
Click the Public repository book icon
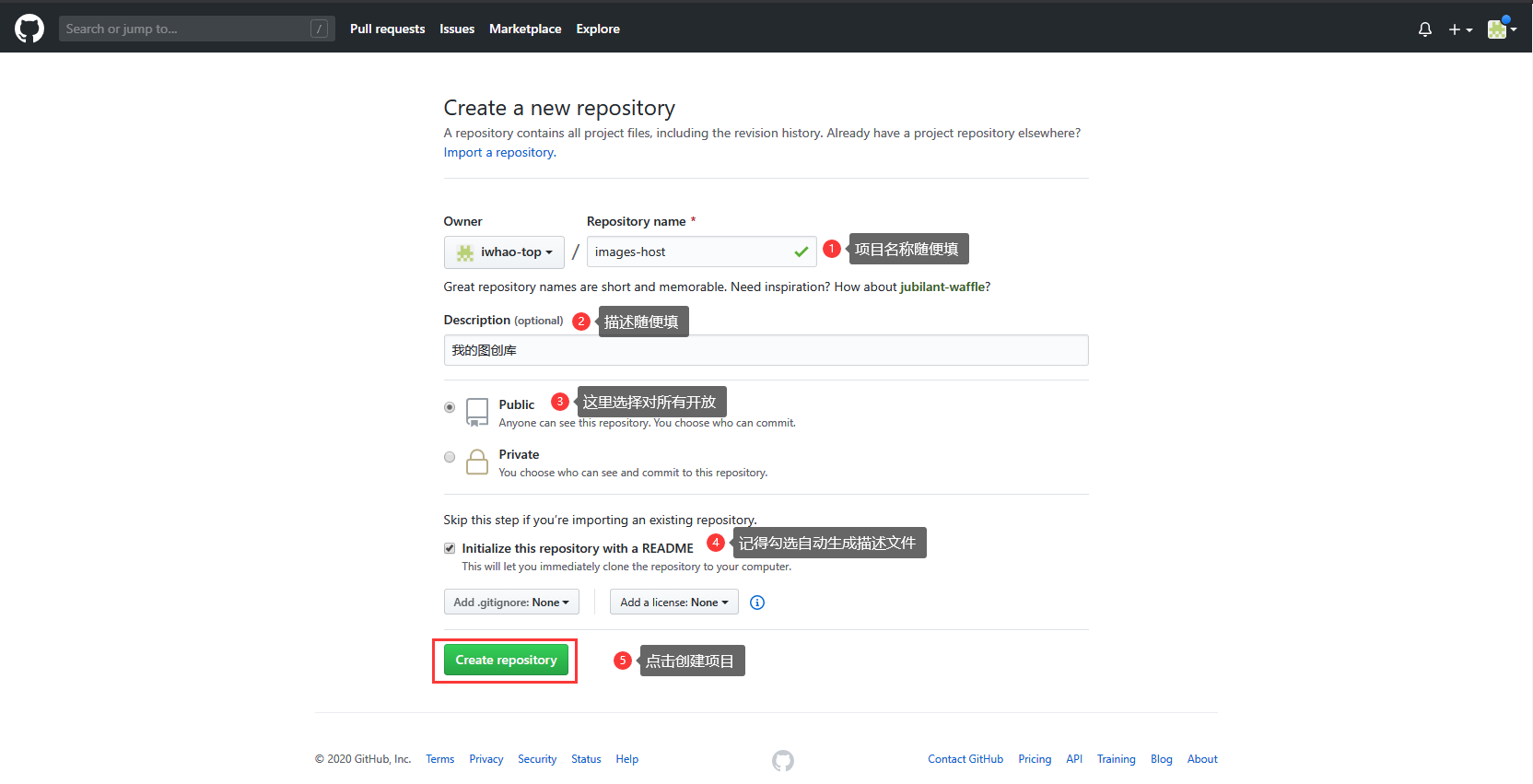pyautogui.click(x=477, y=412)
